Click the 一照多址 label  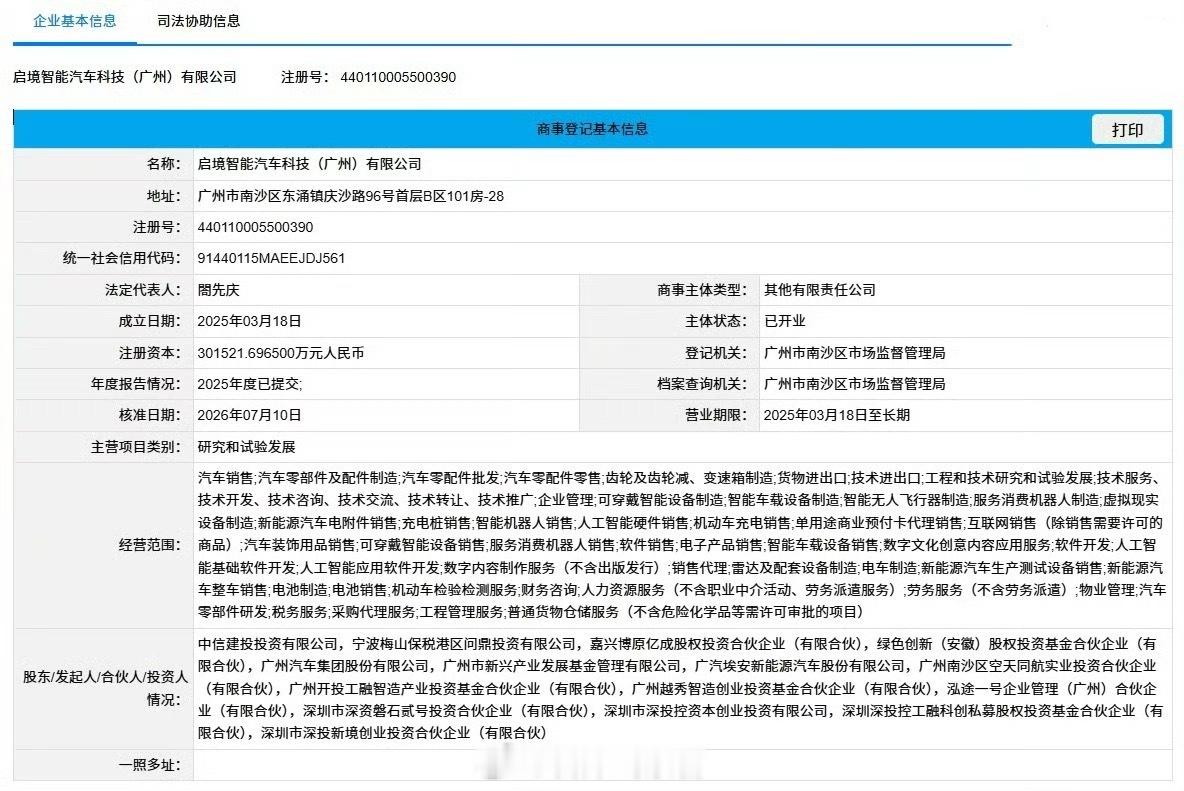coord(150,765)
